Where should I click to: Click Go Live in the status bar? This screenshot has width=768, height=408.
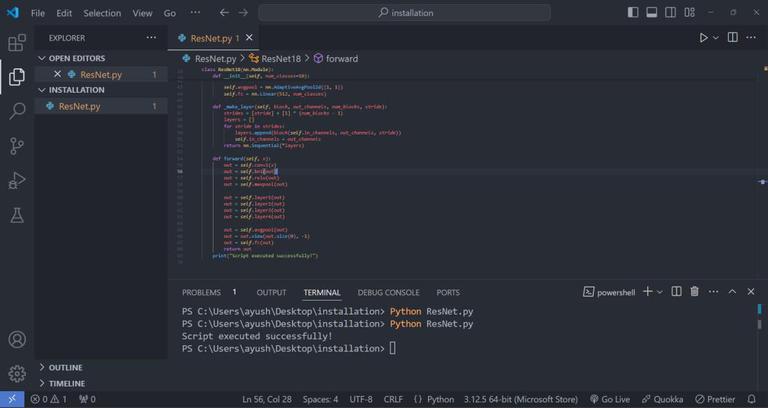(609, 399)
